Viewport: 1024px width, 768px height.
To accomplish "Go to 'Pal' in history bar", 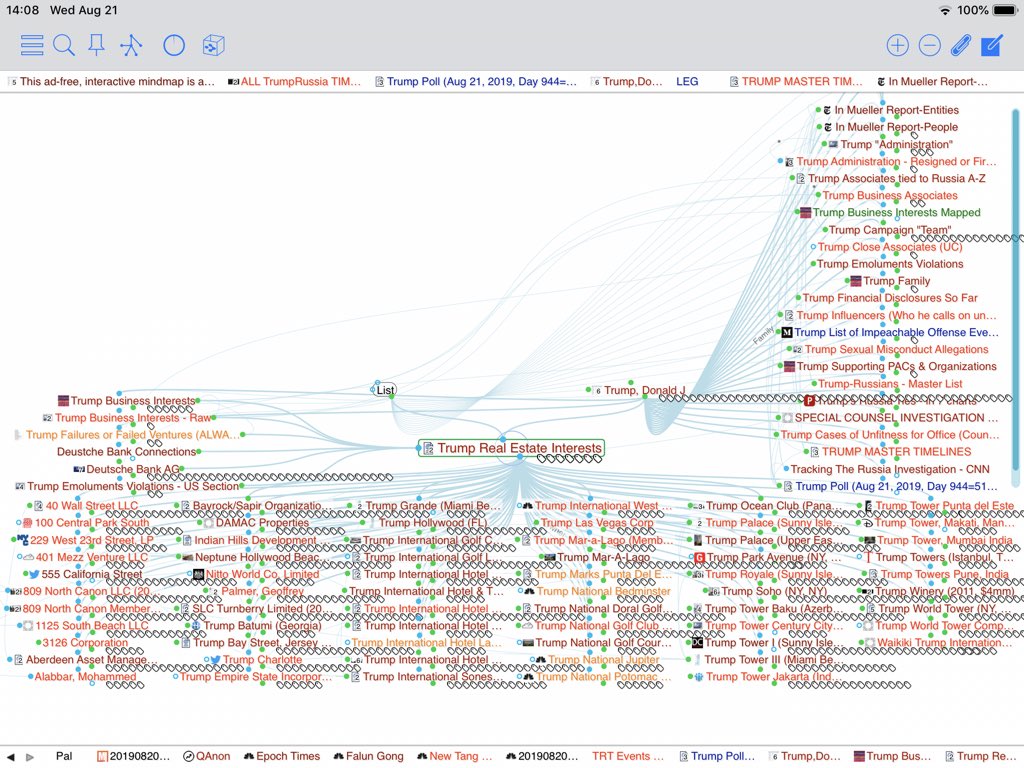I will click(x=64, y=756).
